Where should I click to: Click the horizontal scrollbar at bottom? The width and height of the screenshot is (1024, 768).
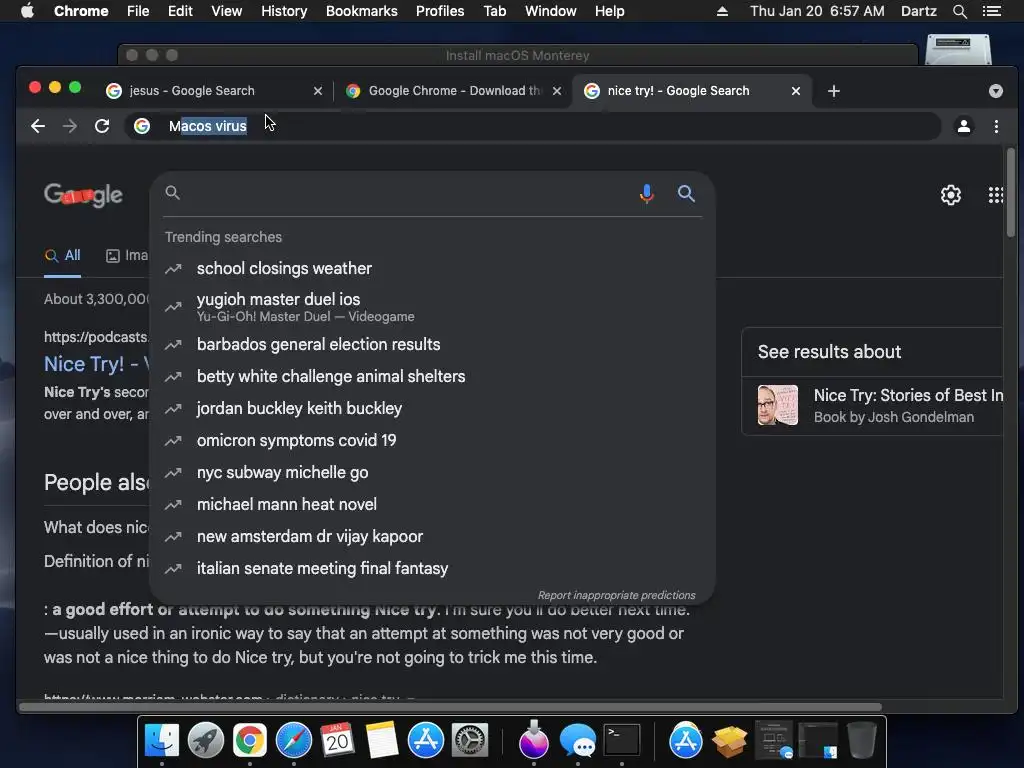pos(451,707)
